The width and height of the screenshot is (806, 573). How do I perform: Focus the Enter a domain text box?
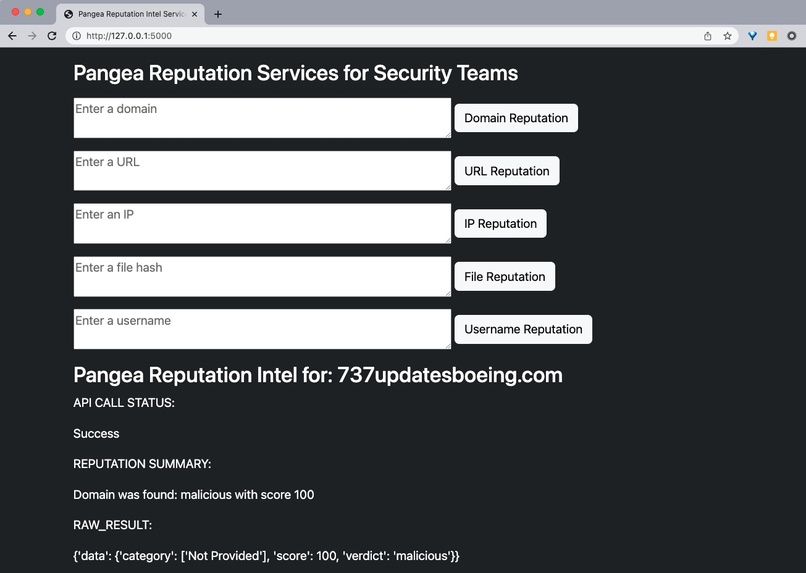pos(262,118)
